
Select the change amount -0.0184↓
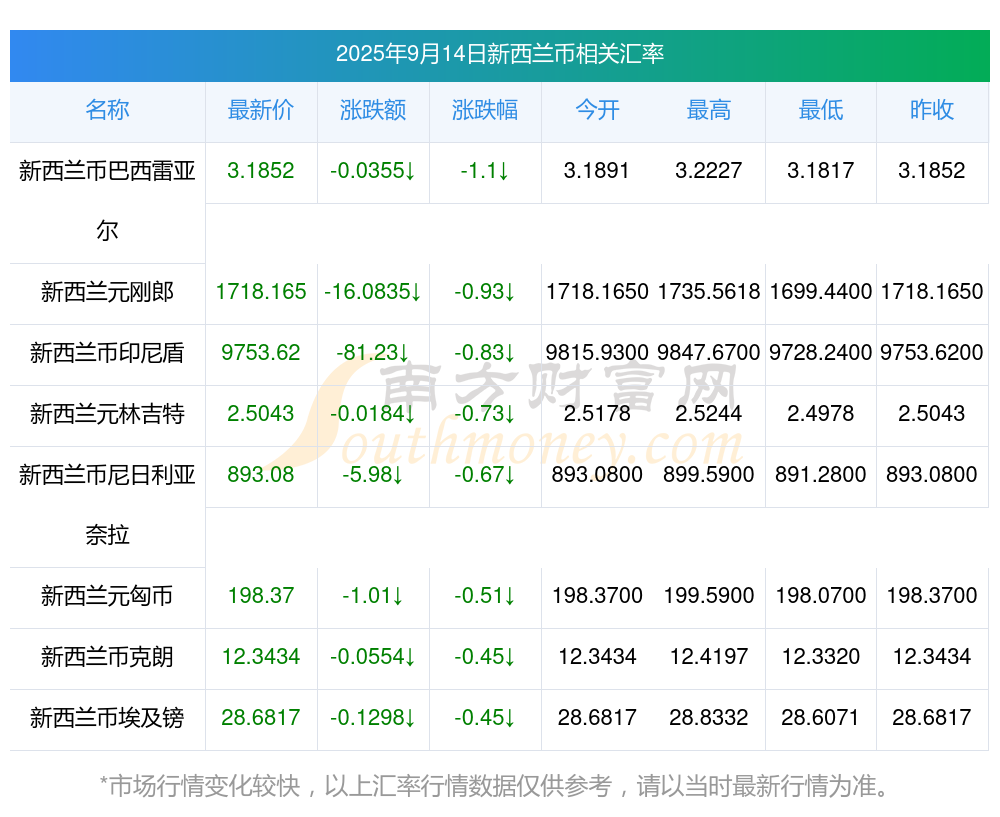(x=373, y=413)
